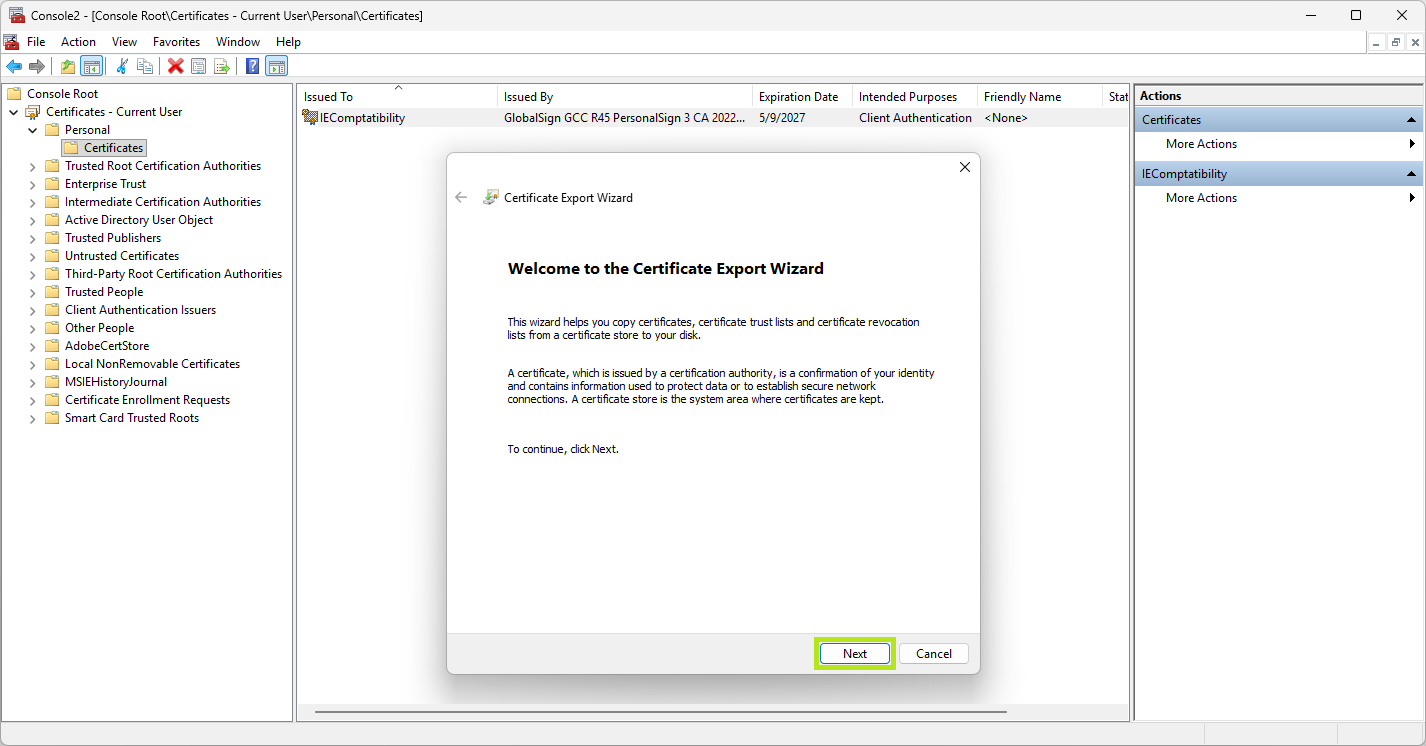Toggle Show/Hide Action Pane icon
Image resolution: width=1426 pixels, height=746 pixels.
coord(277,66)
